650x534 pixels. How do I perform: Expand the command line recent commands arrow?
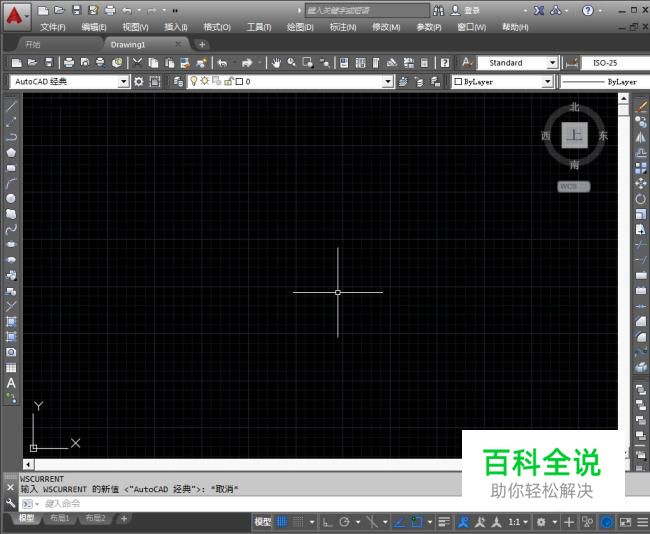[x=37, y=504]
